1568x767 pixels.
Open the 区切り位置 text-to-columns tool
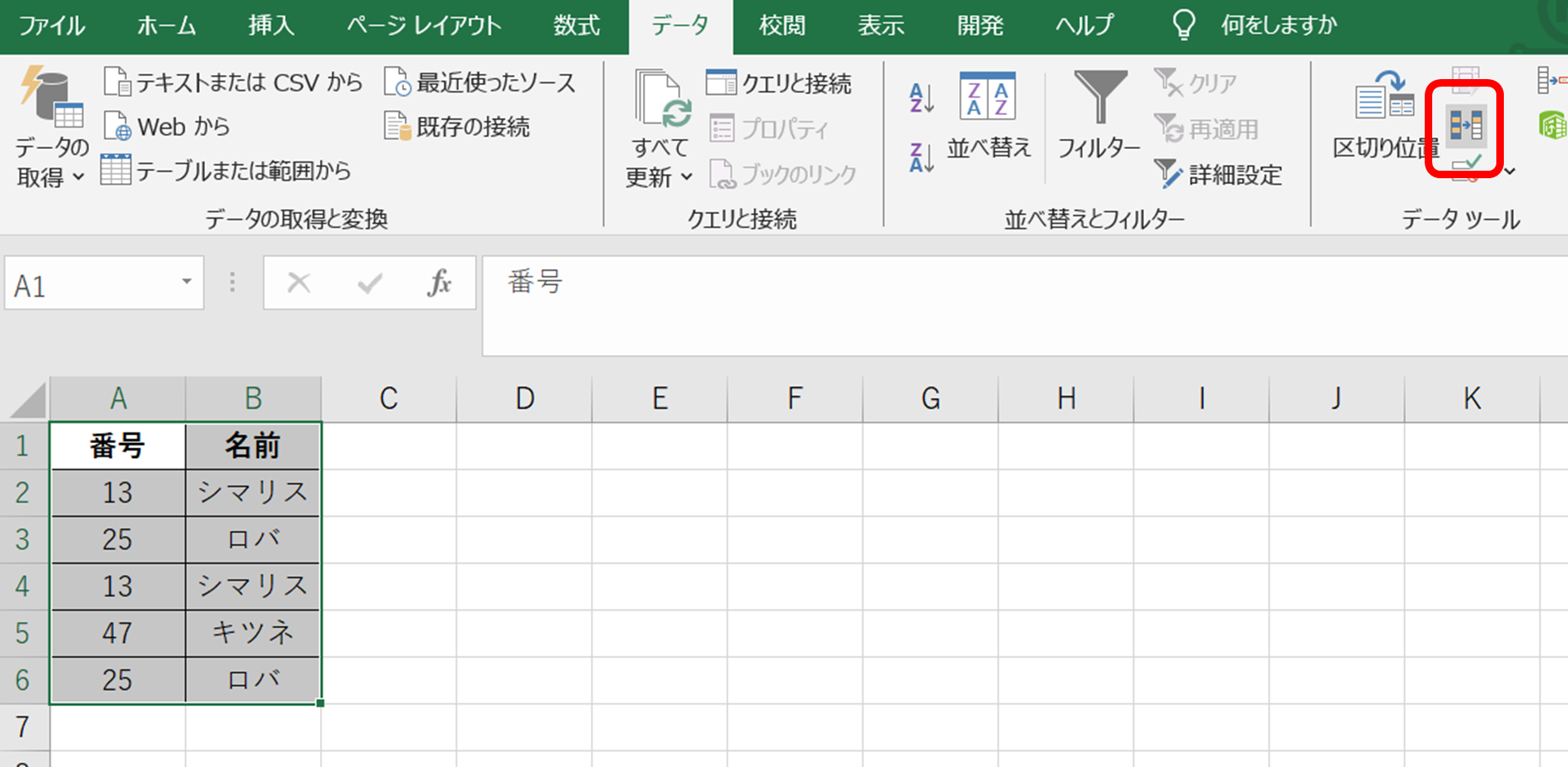point(1383,117)
